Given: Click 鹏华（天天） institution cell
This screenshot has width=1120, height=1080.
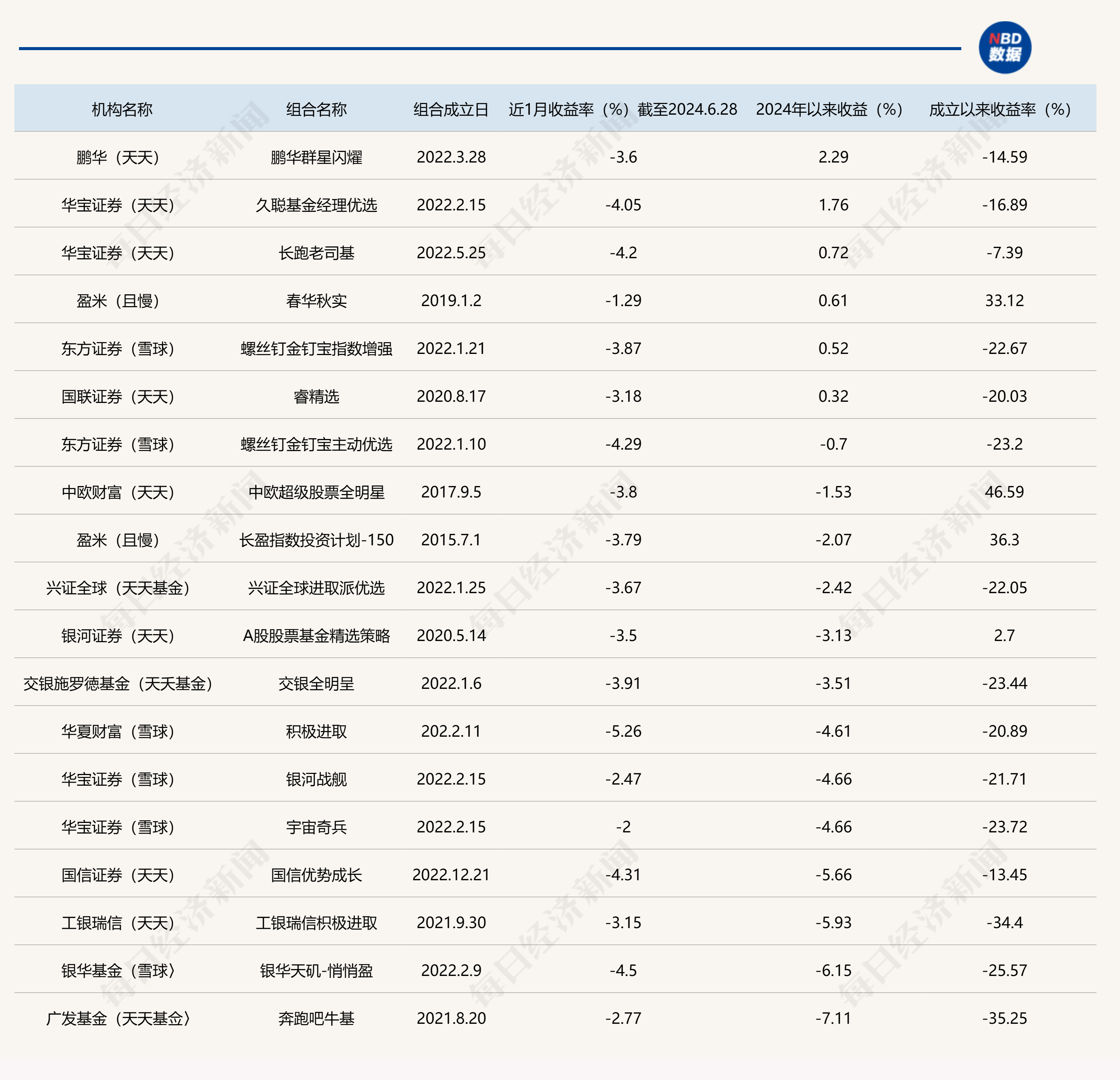Looking at the screenshot, I should (x=118, y=157).
